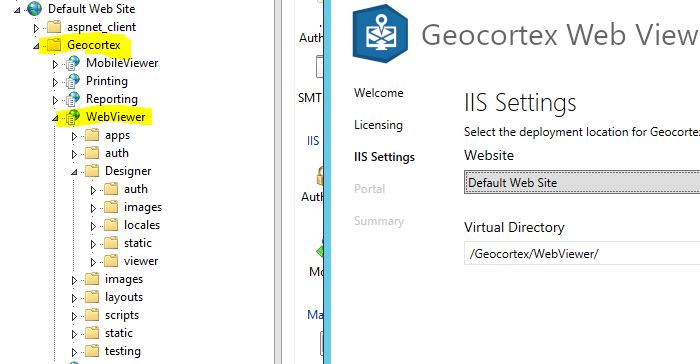The image size is (700, 364).
Task: Click the locales folder icon
Action: point(111,225)
